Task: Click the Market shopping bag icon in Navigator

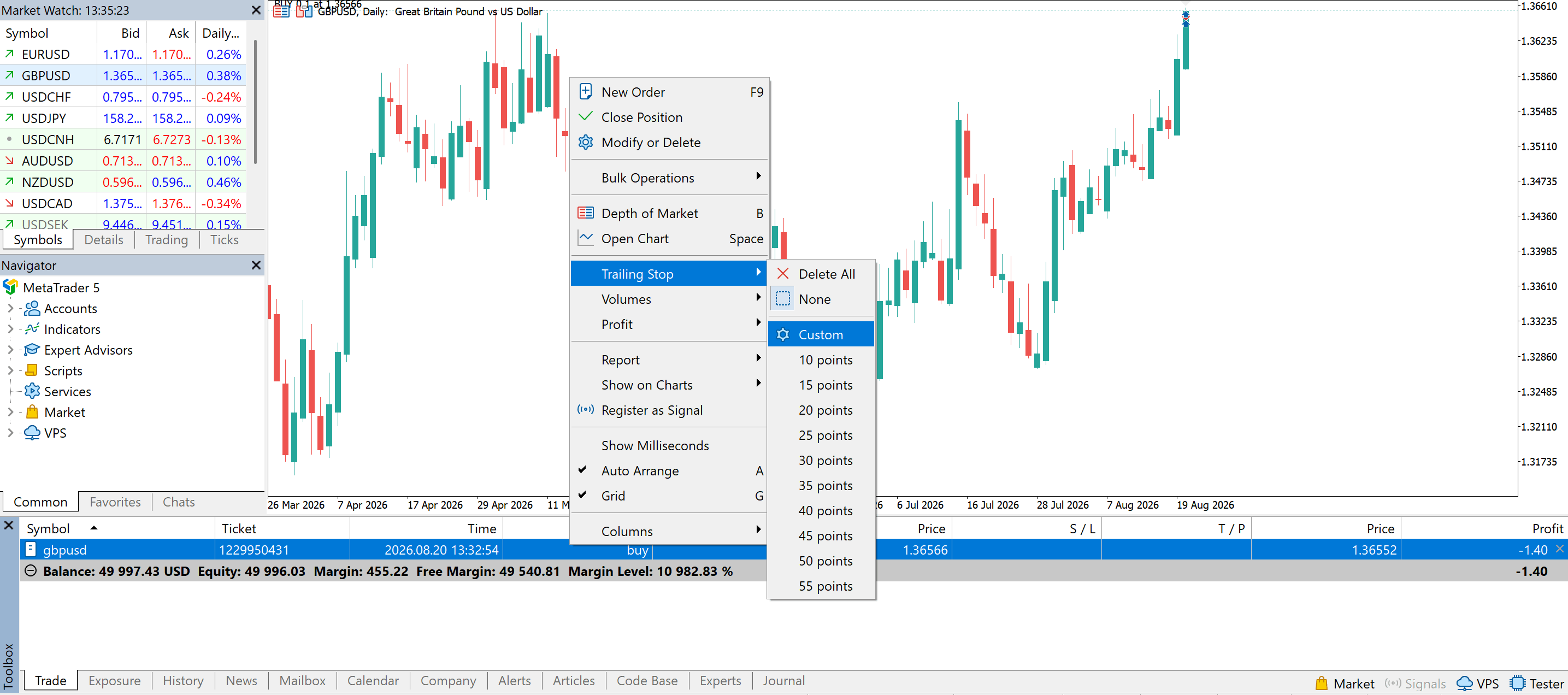Action: [x=32, y=411]
